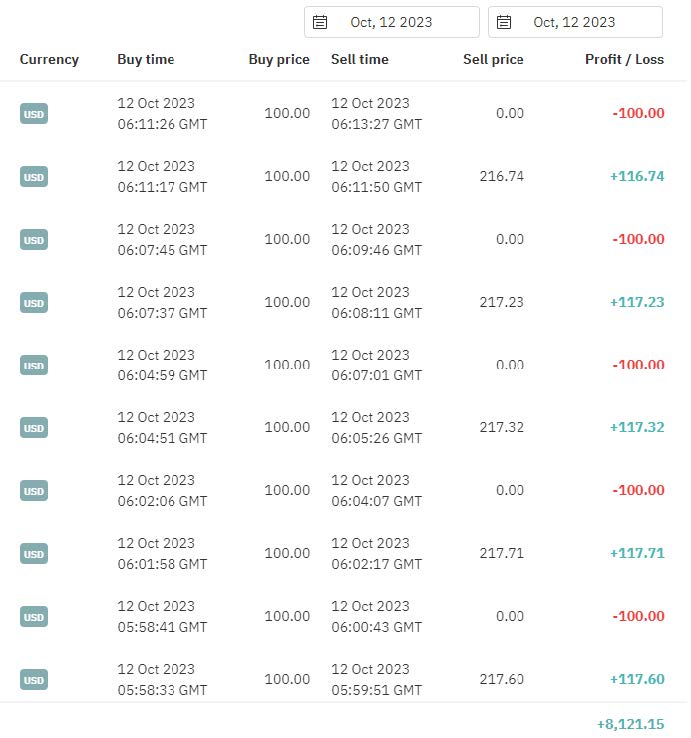
Task: Sort by Currency column header
Action: (x=49, y=59)
